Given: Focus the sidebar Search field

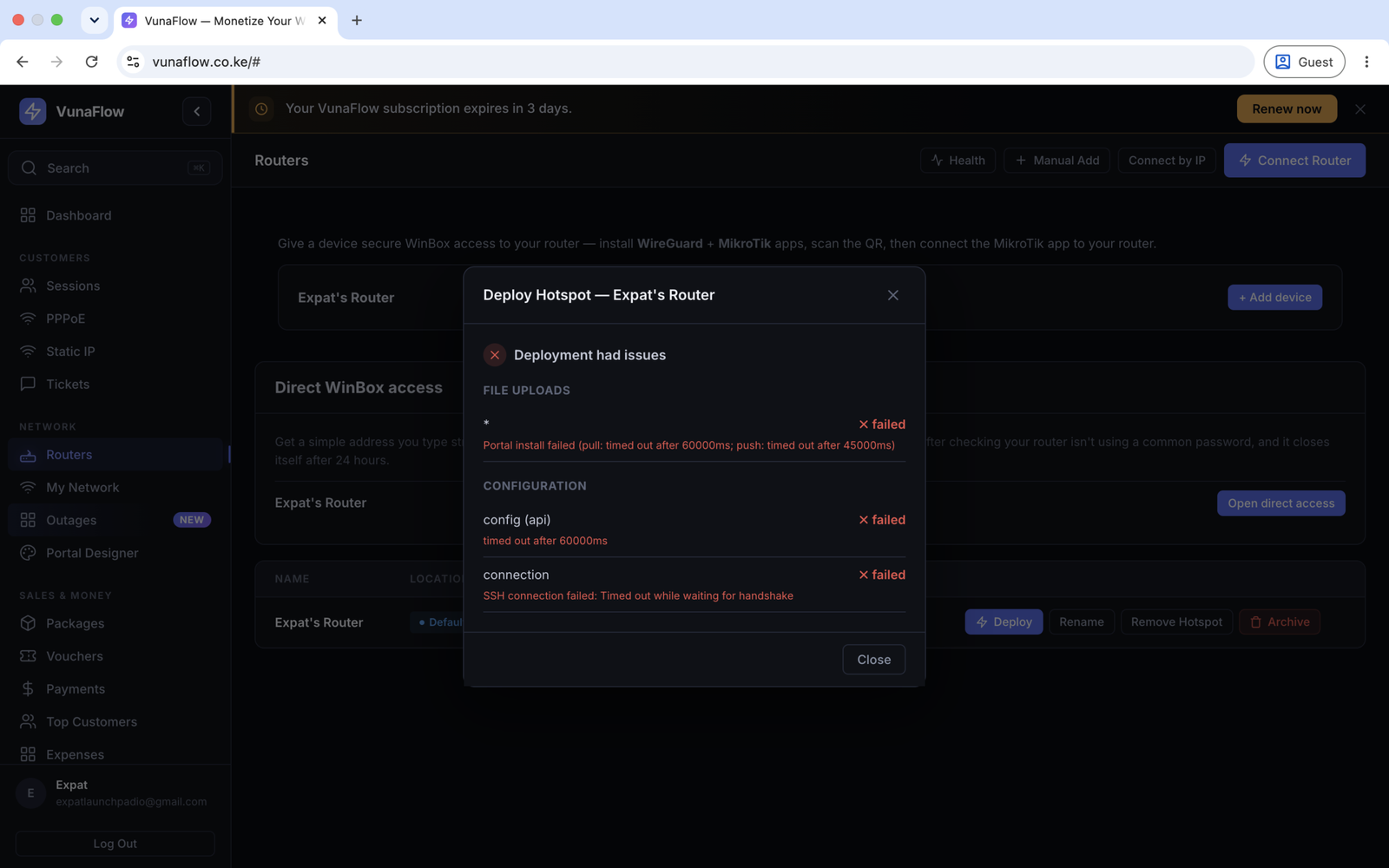Looking at the screenshot, I should [115, 168].
